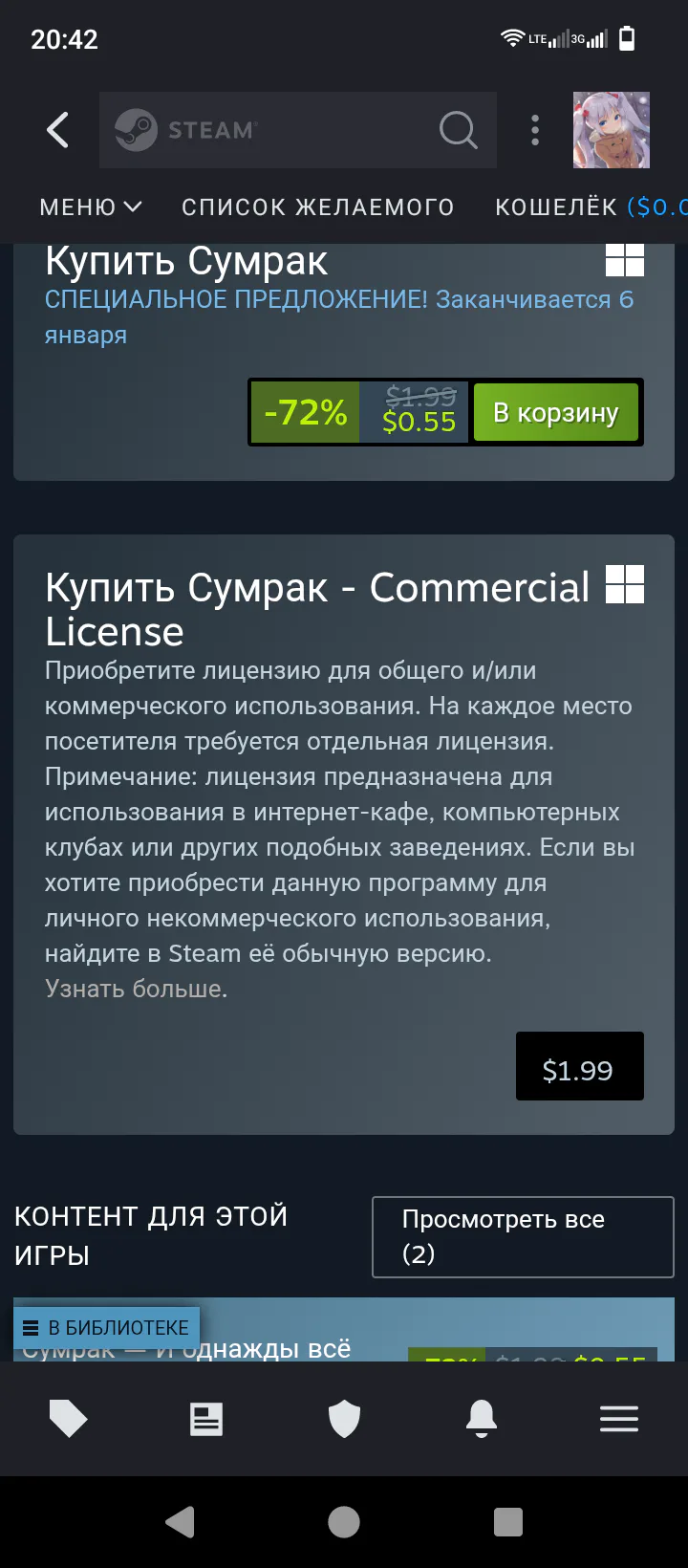The width and height of the screenshot is (688, 1568).
Task: Expand the МЕНЮ dropdown
Action: (91, 207)
